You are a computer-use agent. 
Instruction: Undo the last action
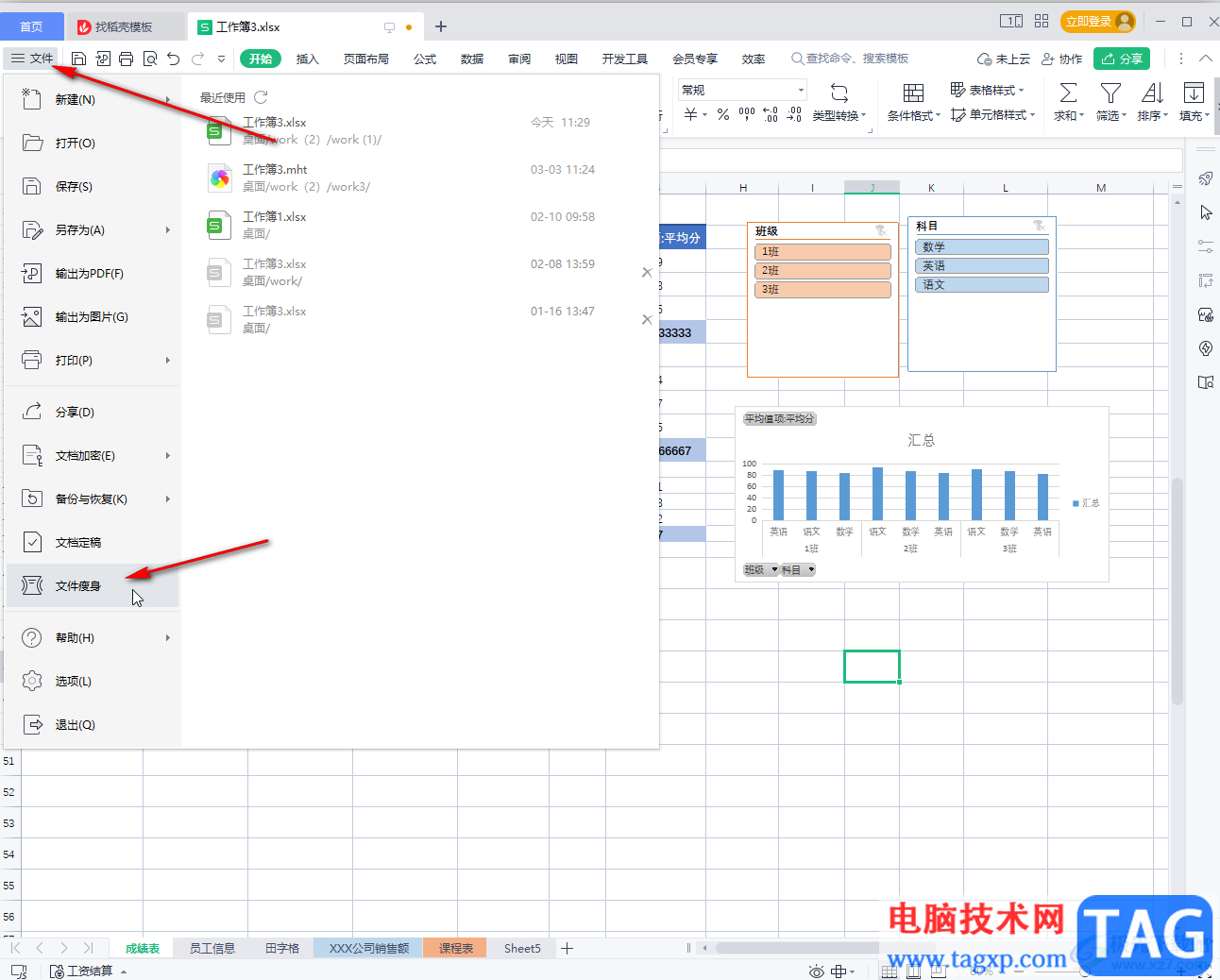coord(174,59)
